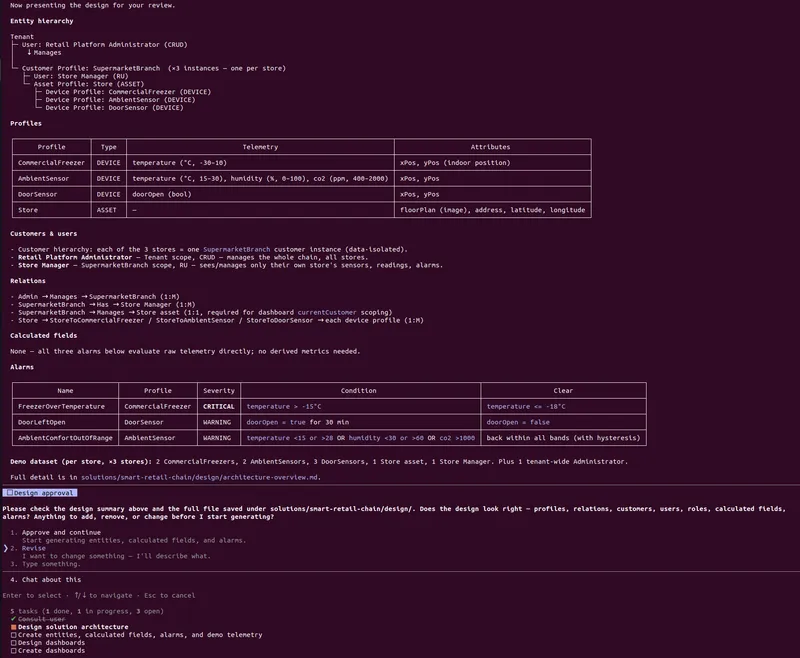Click "User: Retail Platform Administrator (CRUD)" tree row

click(x=105, y=44)
